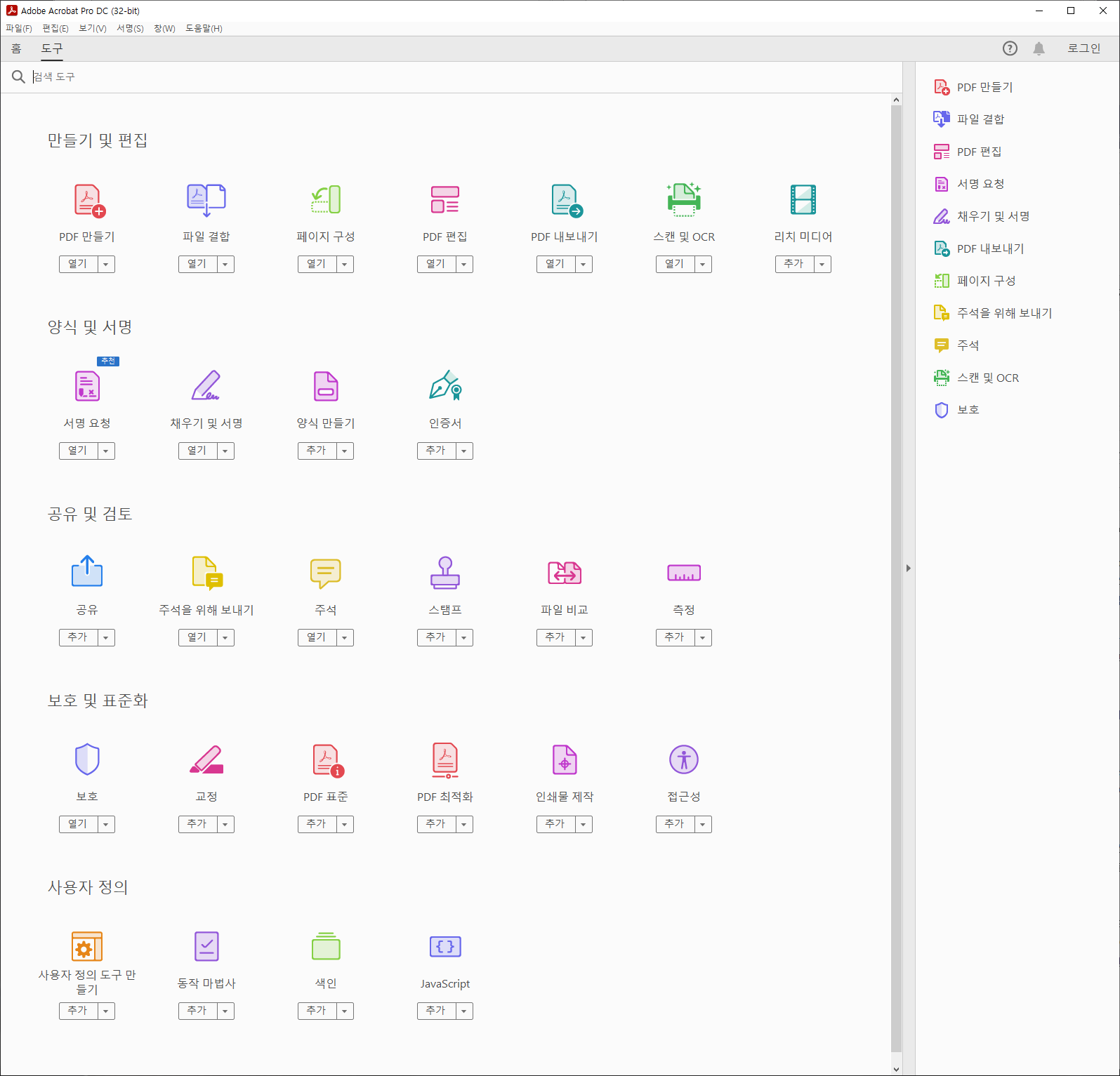Click the 사용자 정의 도구 만들기 icon

point(87,947)
